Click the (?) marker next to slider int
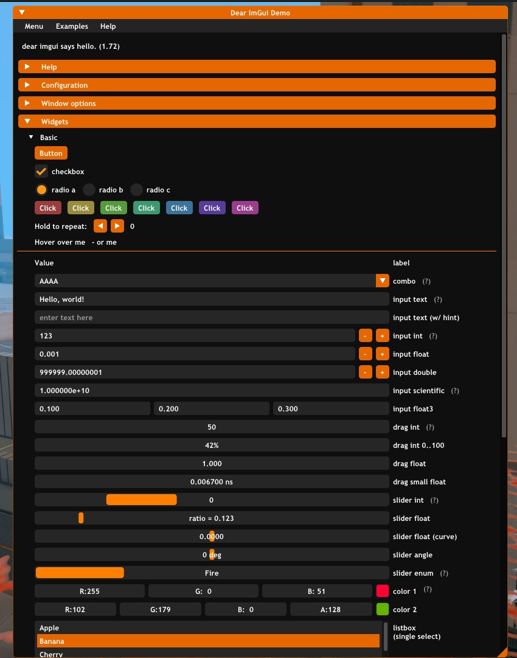517x658 pixels. coord(434,500)
